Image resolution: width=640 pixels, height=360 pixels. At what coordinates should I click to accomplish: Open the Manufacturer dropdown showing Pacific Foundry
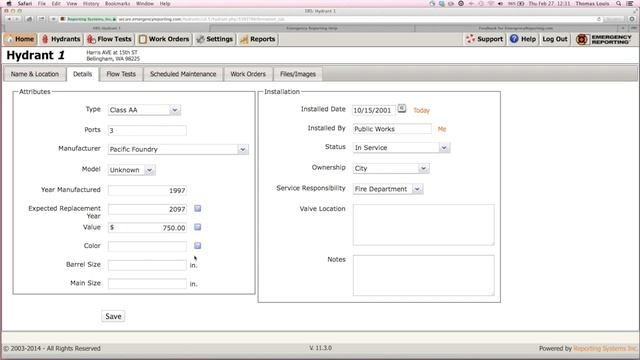(x=178, y=149)
